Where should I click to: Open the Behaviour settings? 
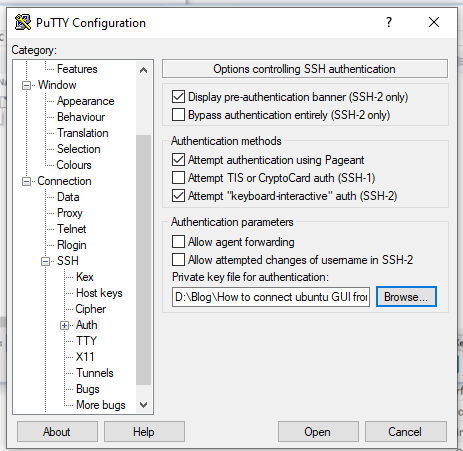click(81, 117)
